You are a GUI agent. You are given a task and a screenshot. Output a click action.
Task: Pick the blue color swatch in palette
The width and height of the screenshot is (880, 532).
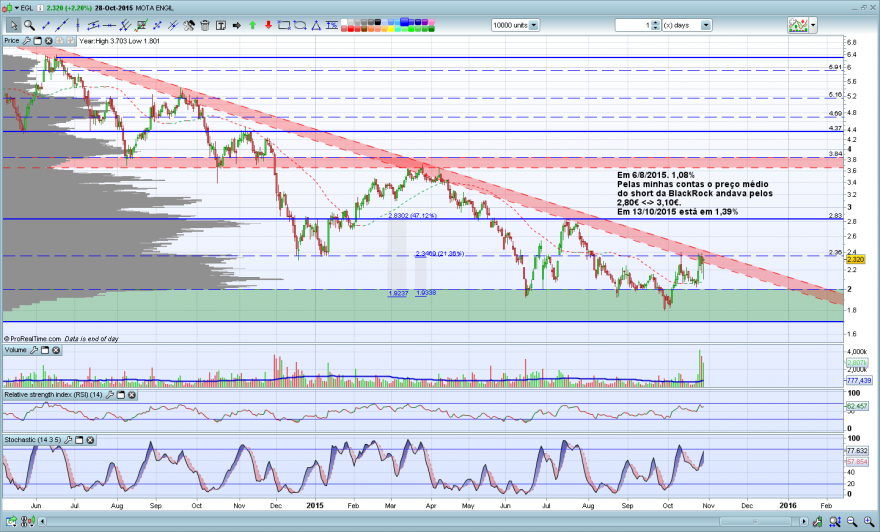pos(404,22)
